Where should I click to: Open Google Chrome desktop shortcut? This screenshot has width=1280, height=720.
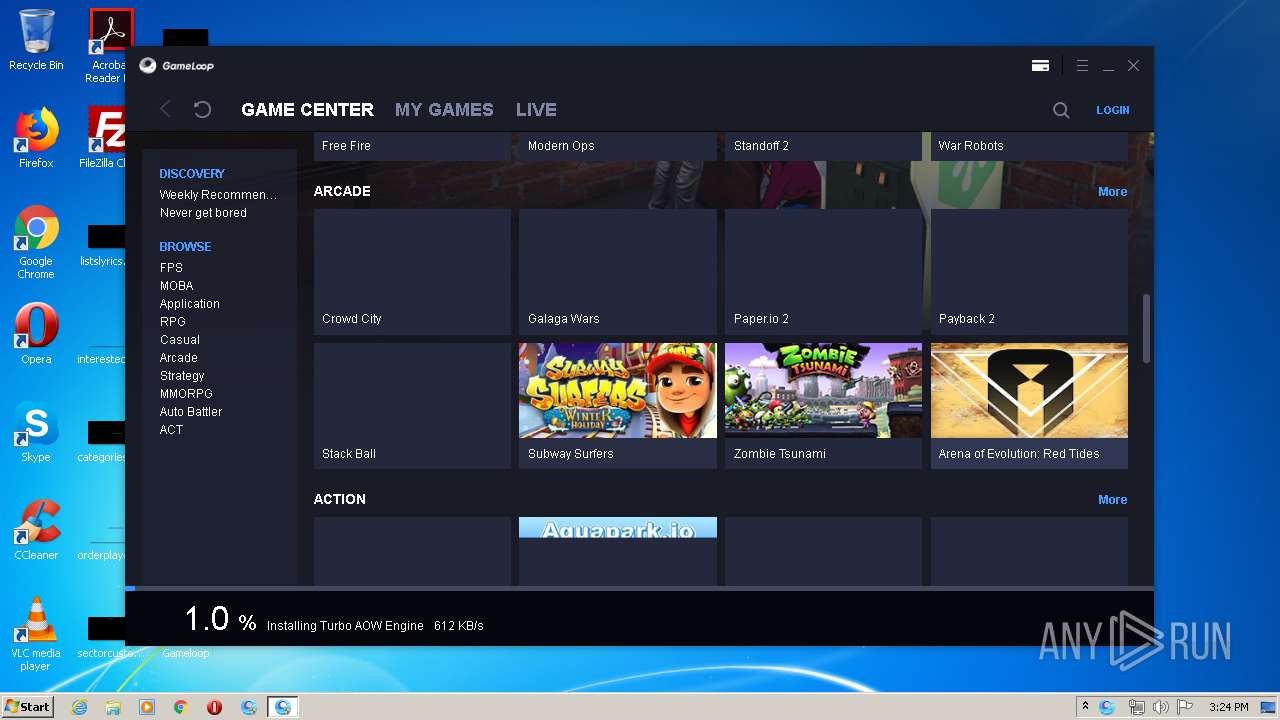tap(36, 242)
